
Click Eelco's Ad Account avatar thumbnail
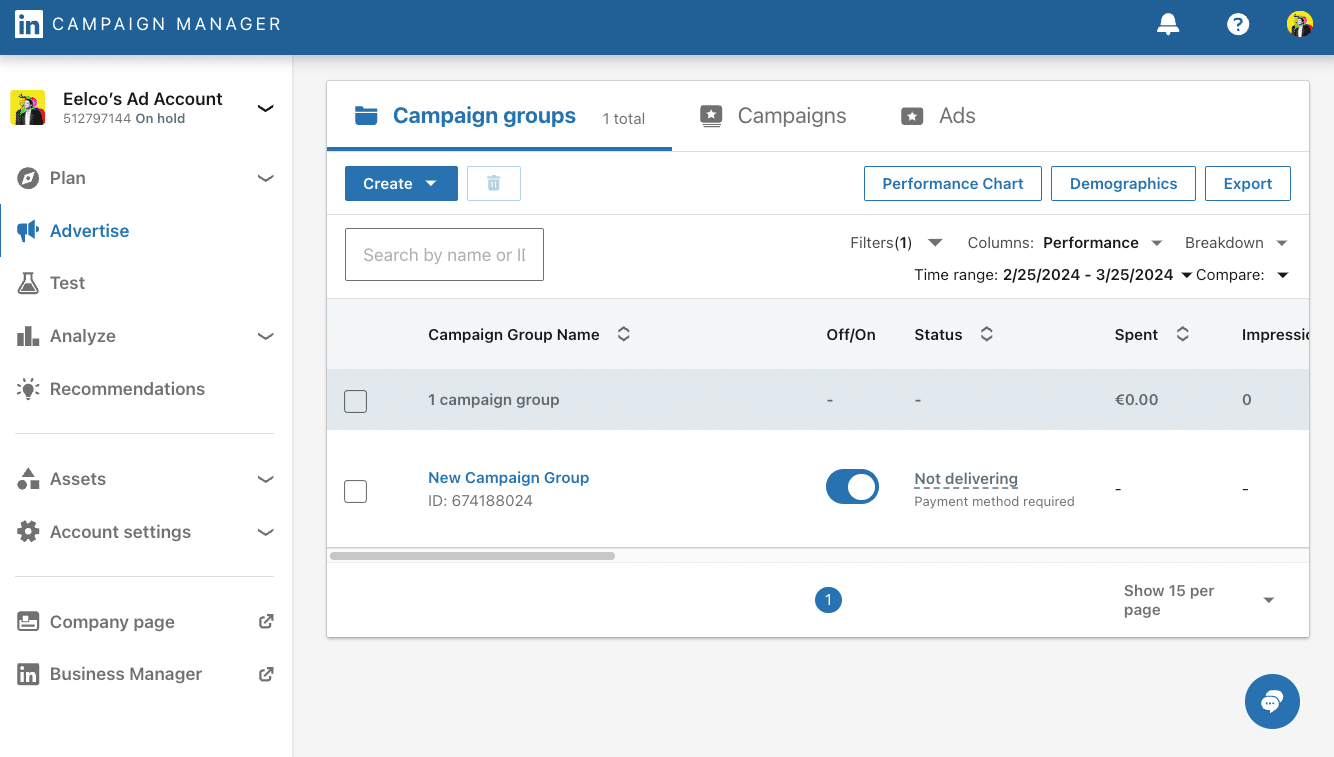[28, 108]
